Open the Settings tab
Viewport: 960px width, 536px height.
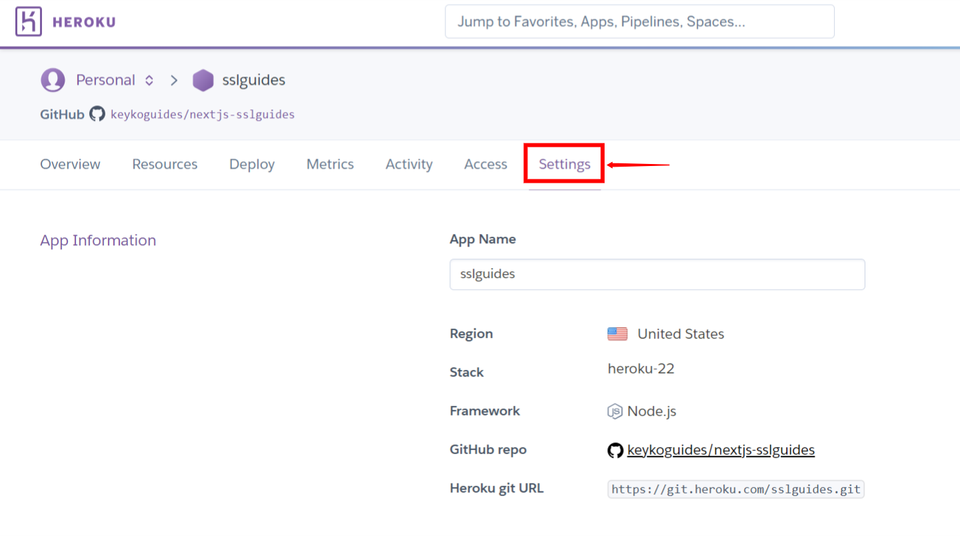565,164
